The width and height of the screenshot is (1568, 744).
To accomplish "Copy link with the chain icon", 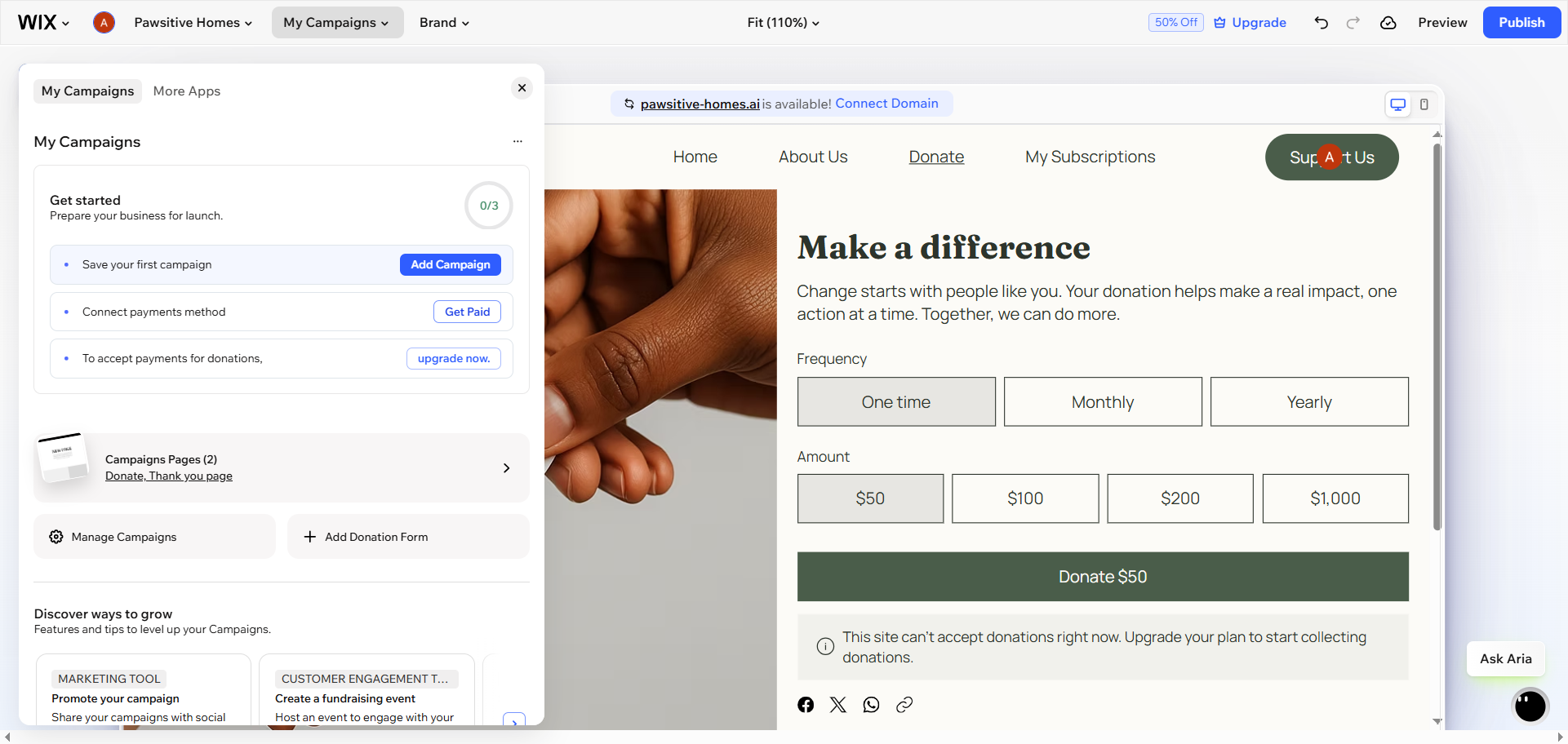I will (x=904, y=705).
